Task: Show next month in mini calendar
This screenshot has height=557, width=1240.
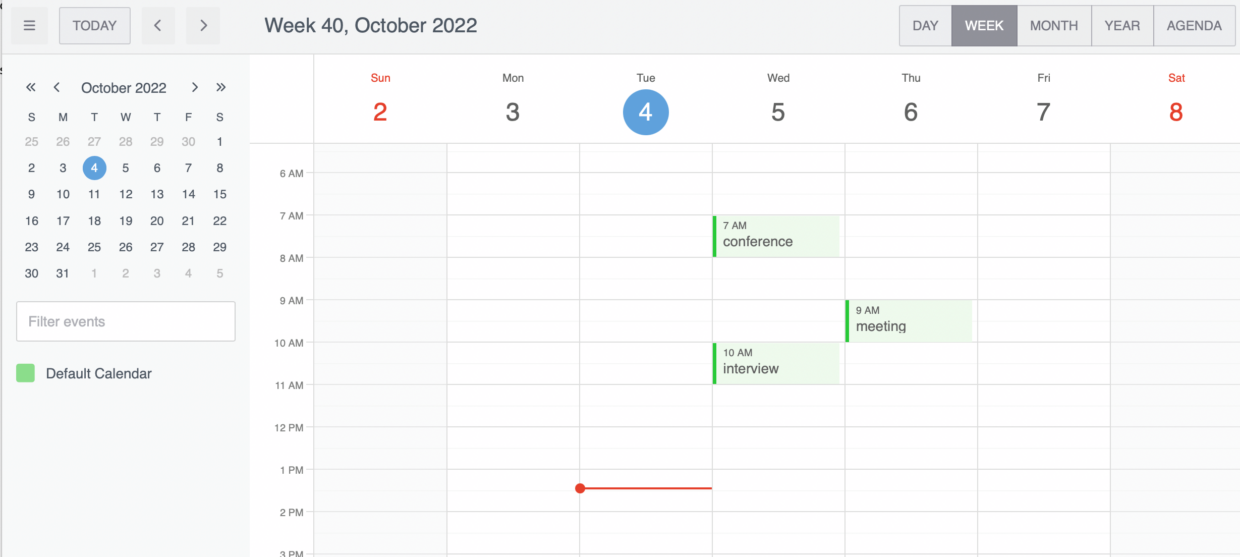Action: (x=195, y=88)
